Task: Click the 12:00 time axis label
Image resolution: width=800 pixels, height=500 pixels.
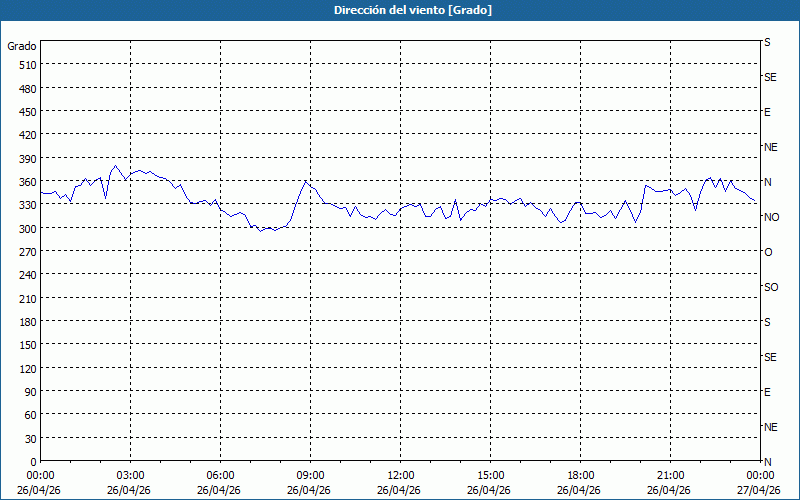Action: click(400, 475)
